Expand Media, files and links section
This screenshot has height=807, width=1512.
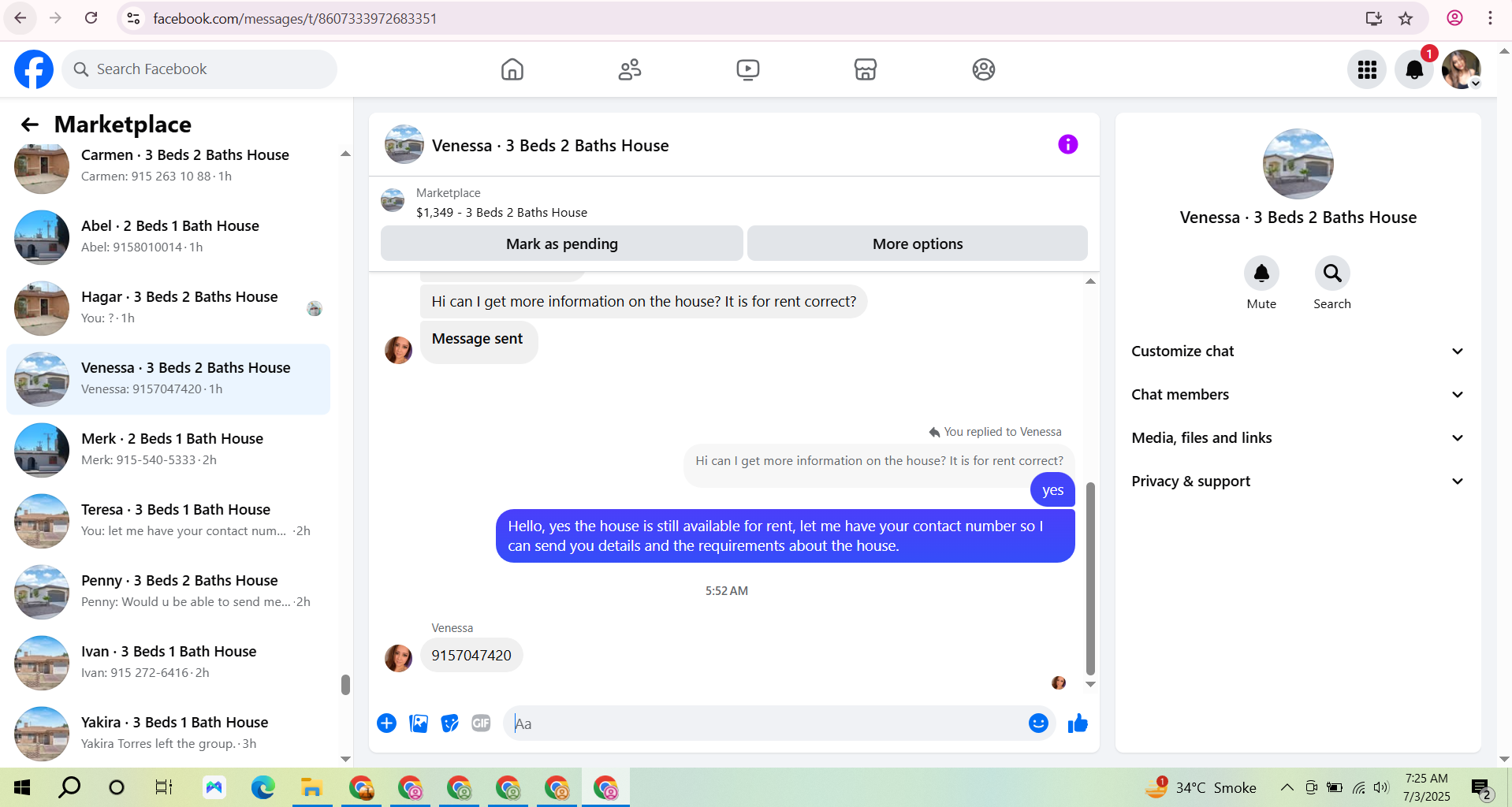pyautogui.click(x=1298, y=438)
